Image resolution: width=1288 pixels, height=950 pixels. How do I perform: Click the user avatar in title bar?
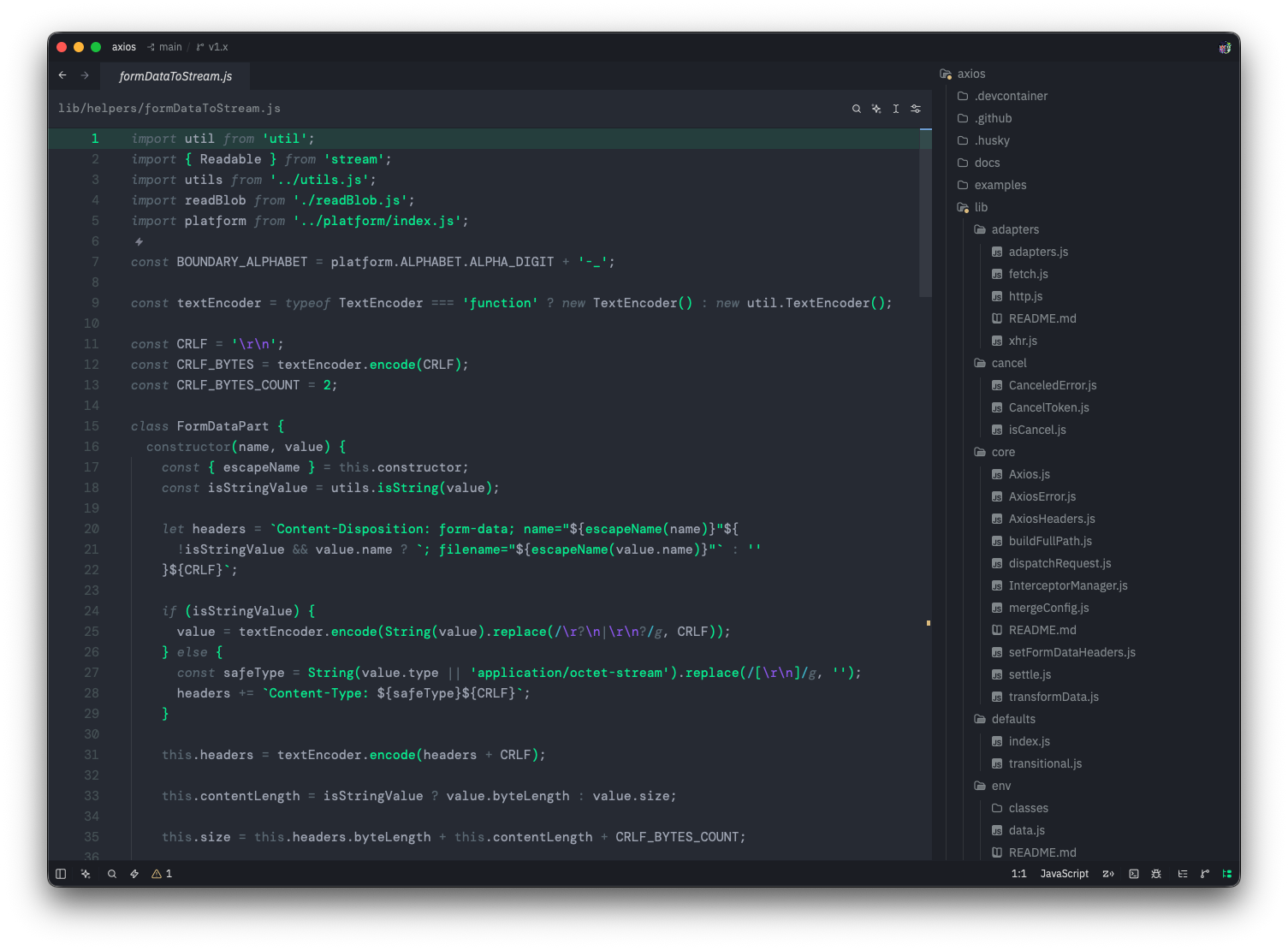point(1225,47)
